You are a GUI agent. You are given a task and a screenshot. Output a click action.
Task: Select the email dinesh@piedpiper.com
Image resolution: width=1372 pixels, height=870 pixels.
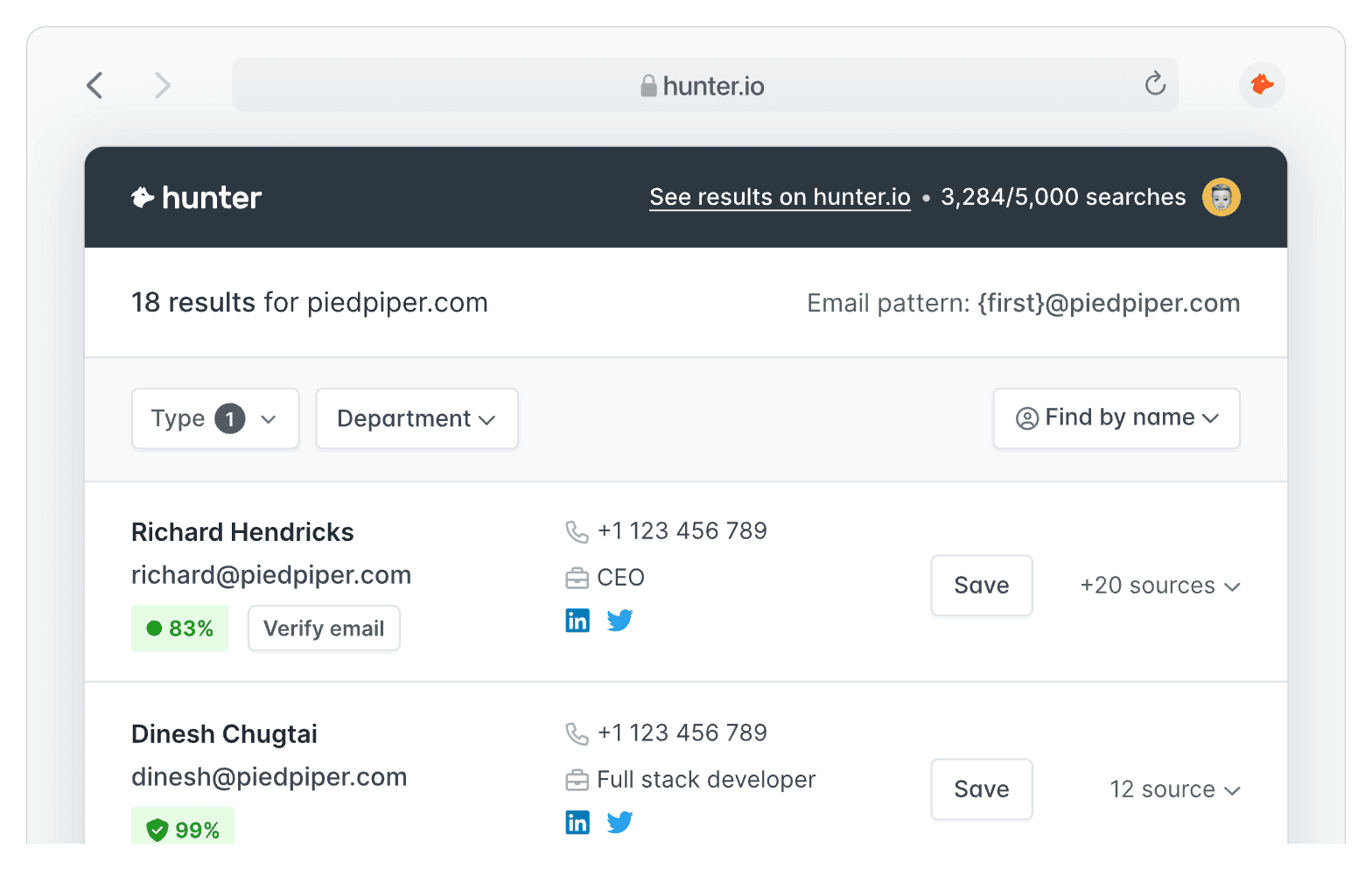[269, 777]
